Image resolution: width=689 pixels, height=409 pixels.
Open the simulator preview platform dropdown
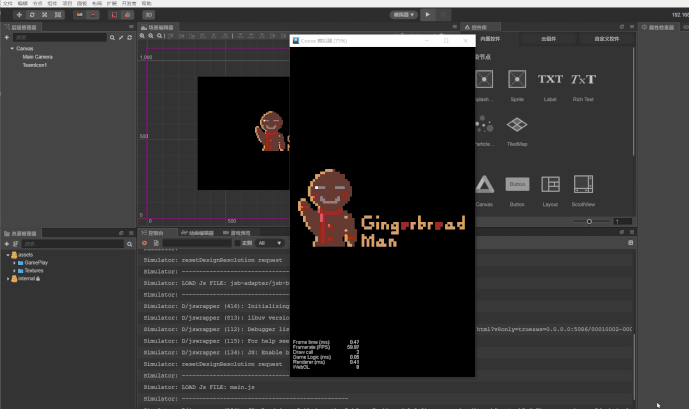(403, 15)
